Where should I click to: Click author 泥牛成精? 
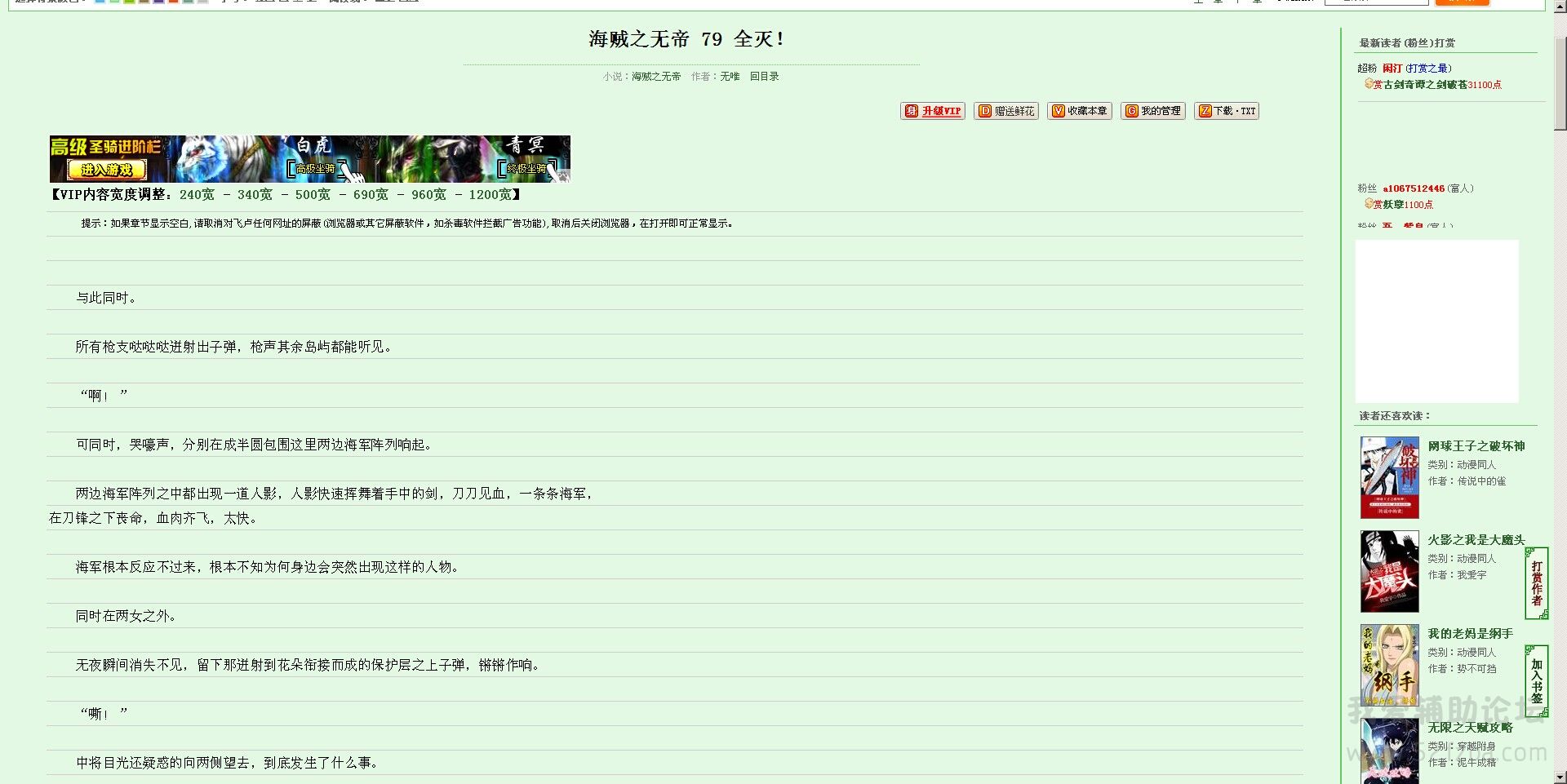(x=1476, y=763)
